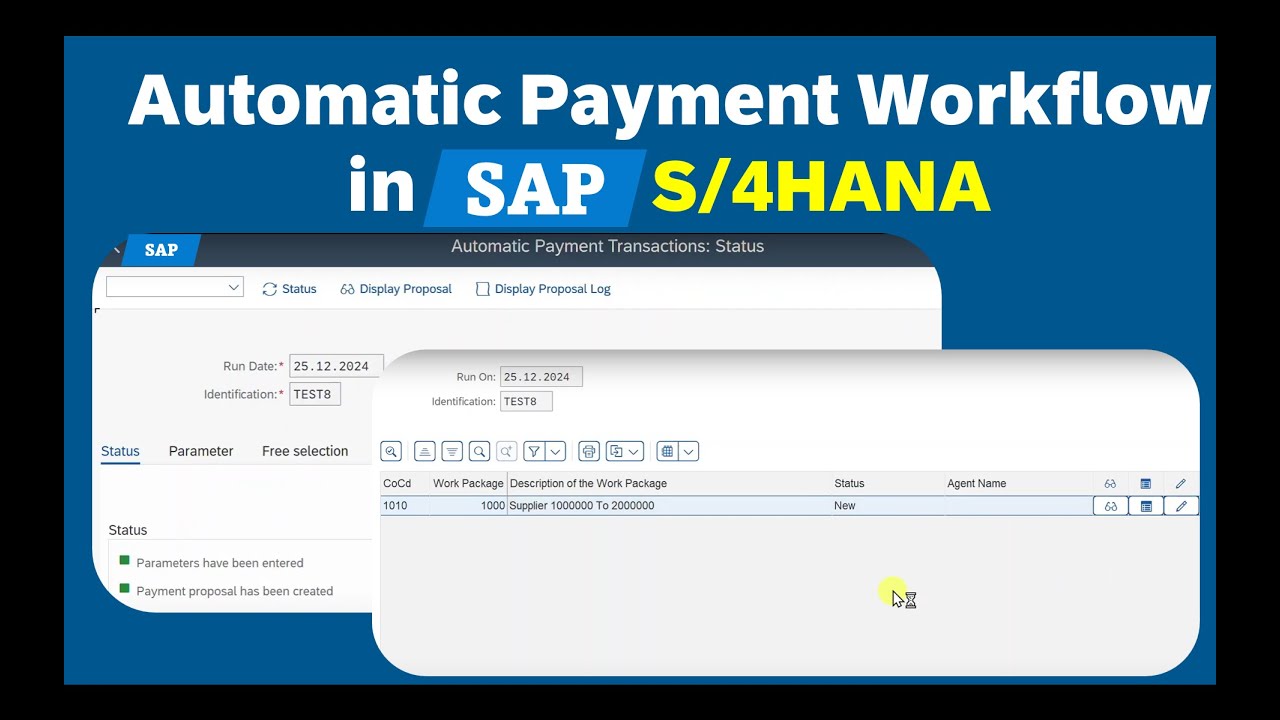Click the Run On field showing 25.12.2024
Image resolution: width=1280 pixels, height=720 pixels.
tap(541, 377)
